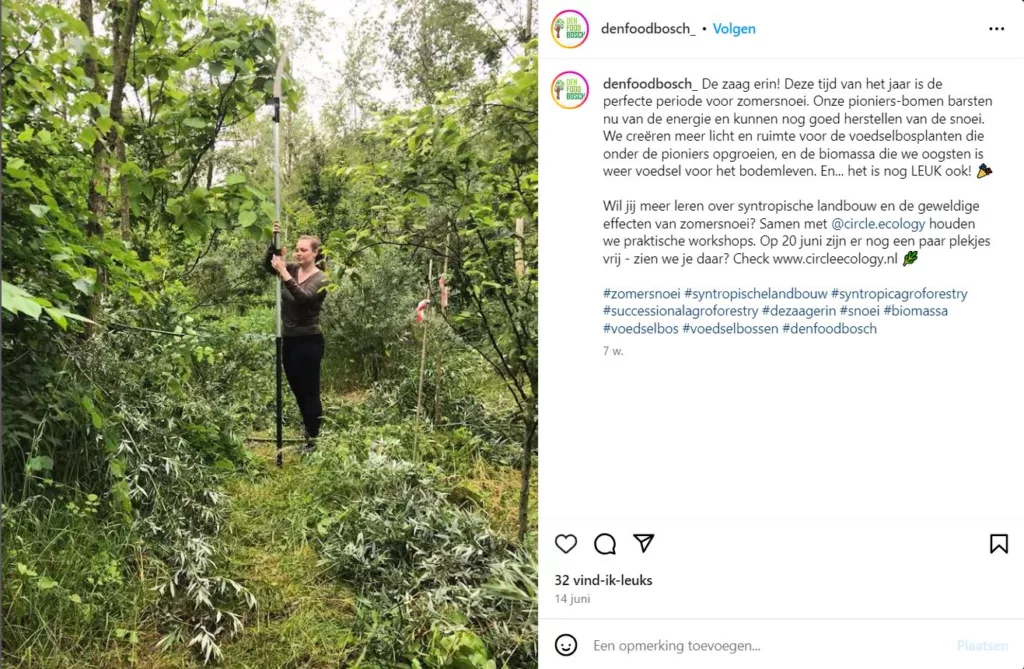The image size is (1024, 669).
Task: Like the post with heart icon
Action: (x=566, y=544)
